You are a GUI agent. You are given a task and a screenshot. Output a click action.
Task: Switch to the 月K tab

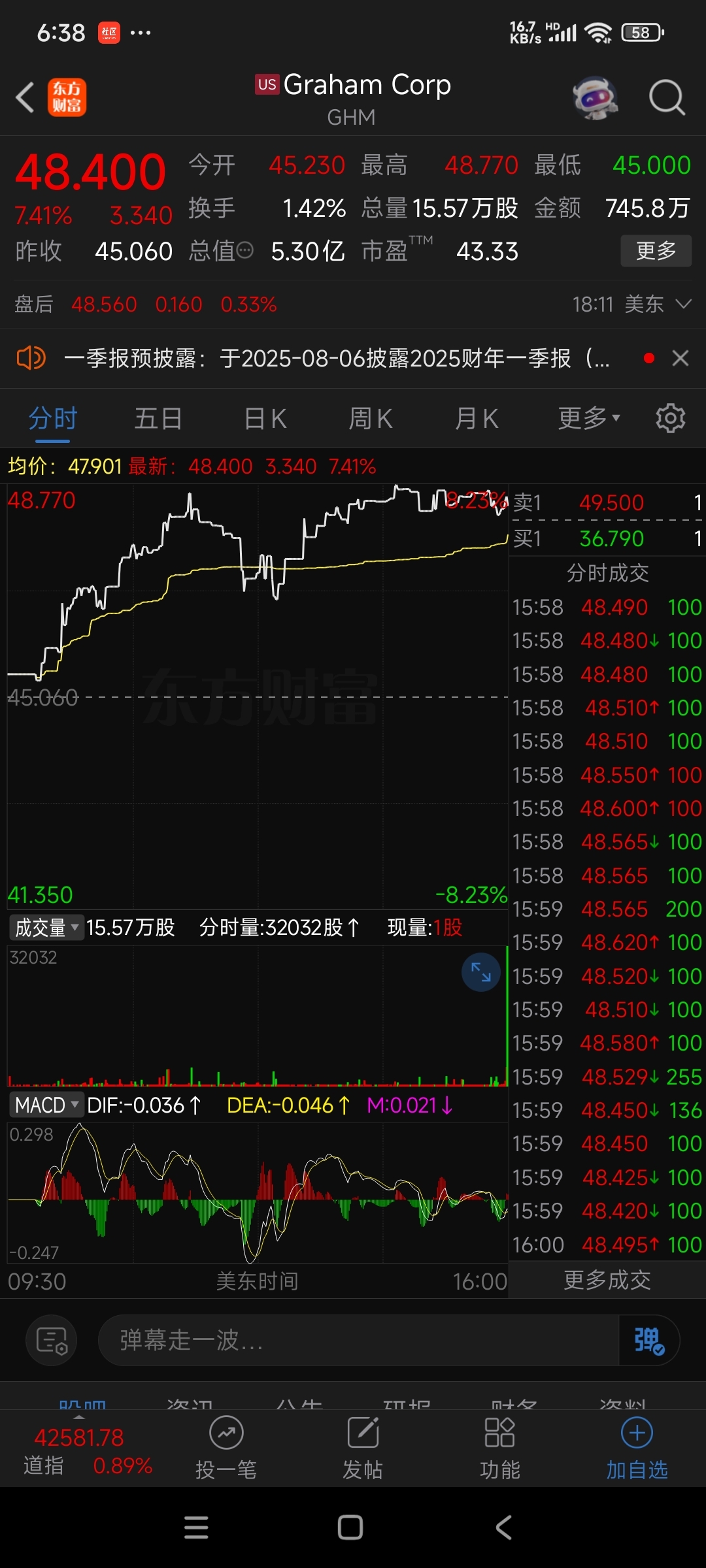click(477, 418)
